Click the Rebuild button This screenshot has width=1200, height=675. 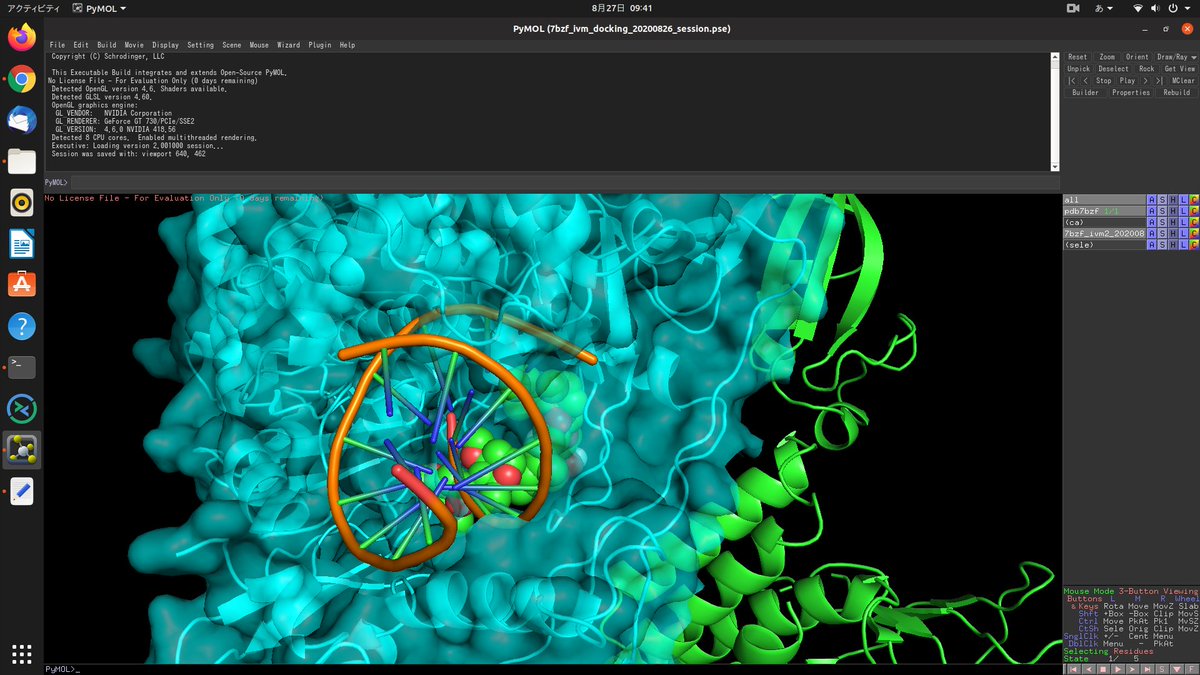(1177, 92)
